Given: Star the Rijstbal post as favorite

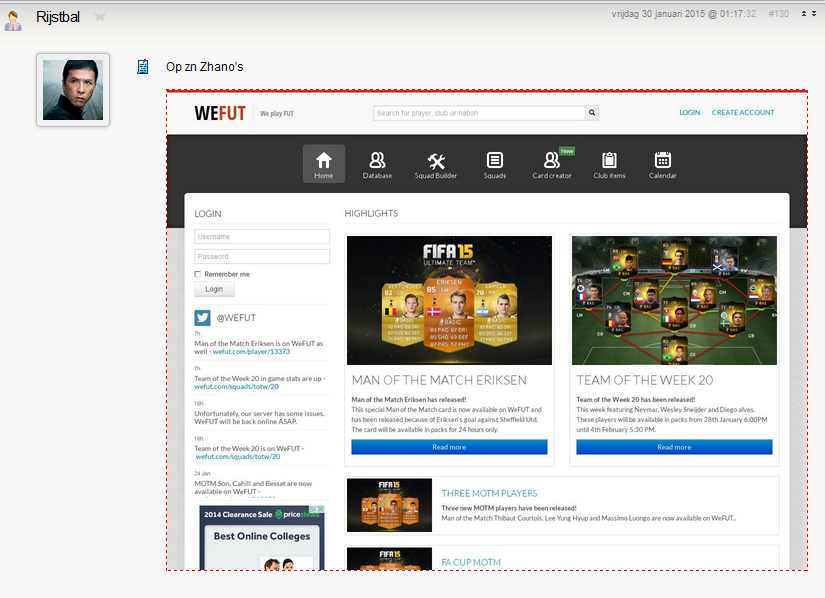Looking at the screenshot, I should point(99,16).
